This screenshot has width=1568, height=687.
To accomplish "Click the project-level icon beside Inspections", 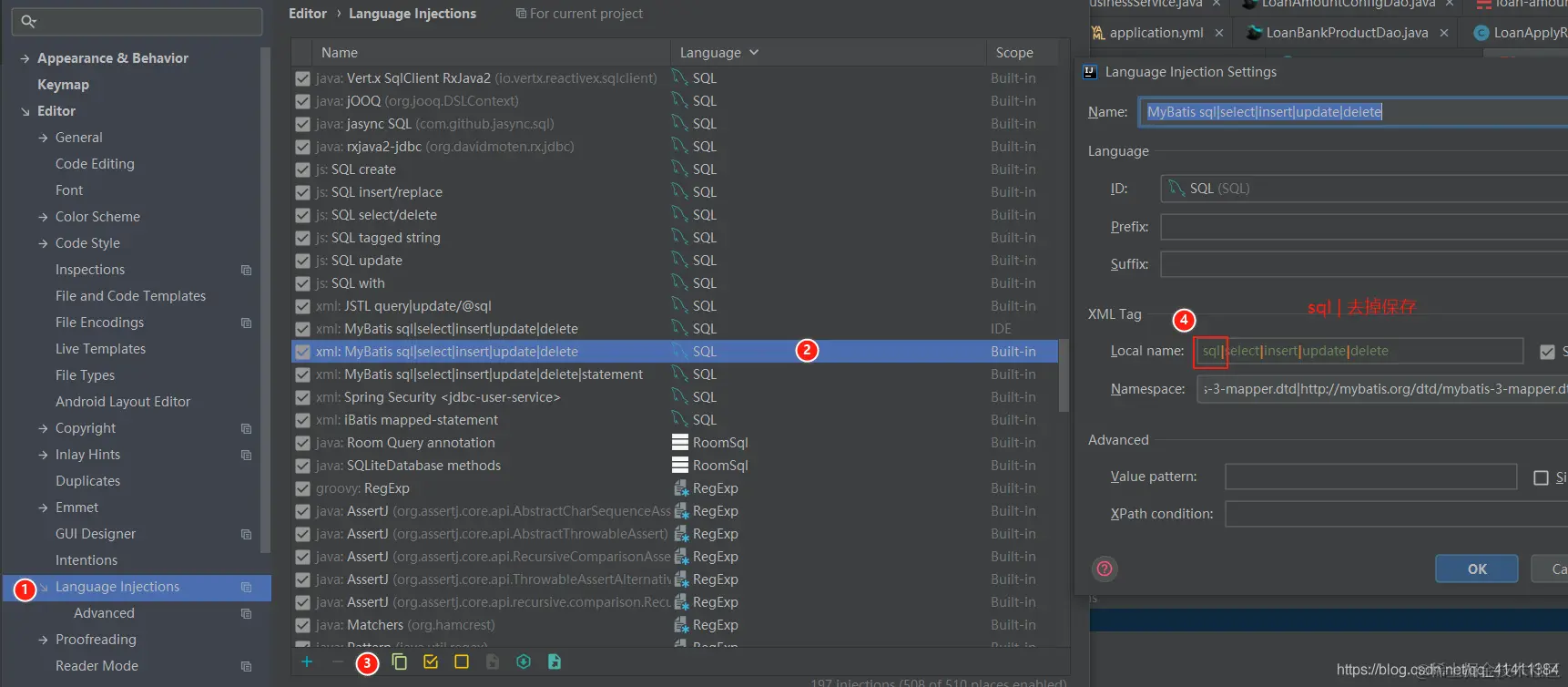I will click(x=246, y=270).
